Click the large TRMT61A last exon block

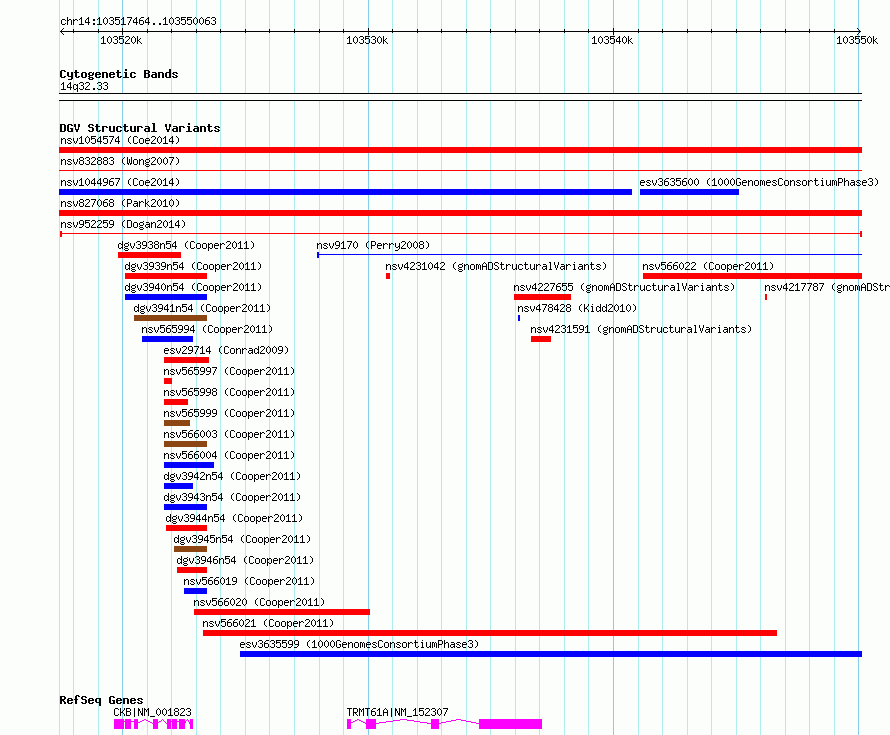pos(510,724)
